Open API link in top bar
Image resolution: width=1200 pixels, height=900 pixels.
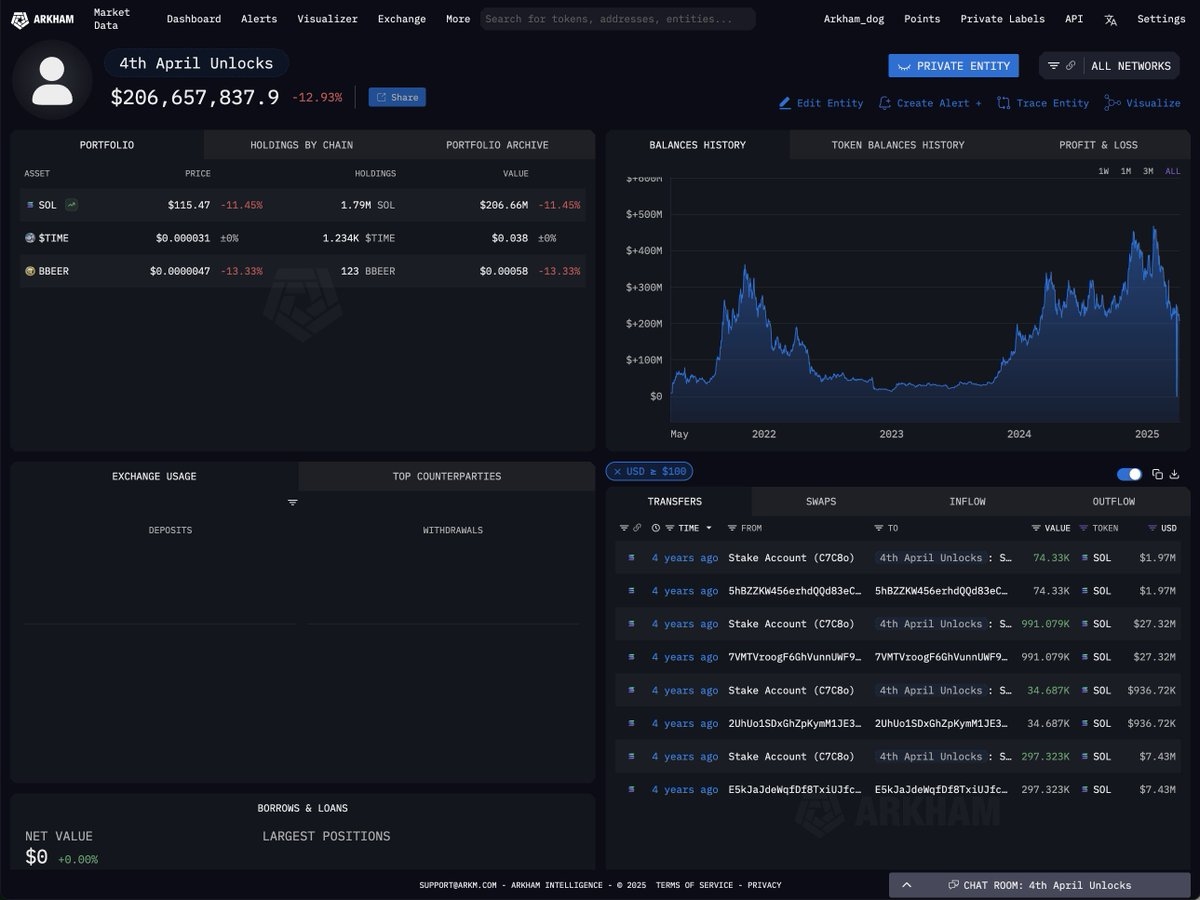[1074, 19]
